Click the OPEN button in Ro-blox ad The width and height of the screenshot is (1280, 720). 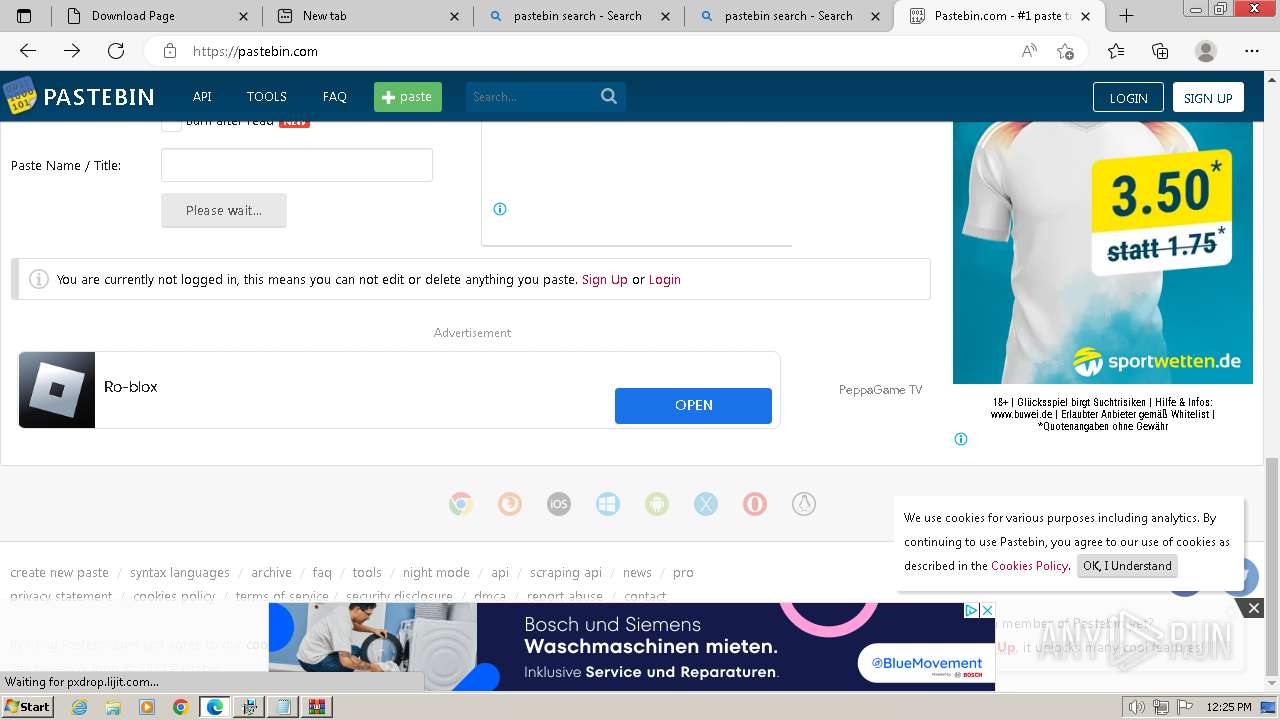tap(693, 405)
